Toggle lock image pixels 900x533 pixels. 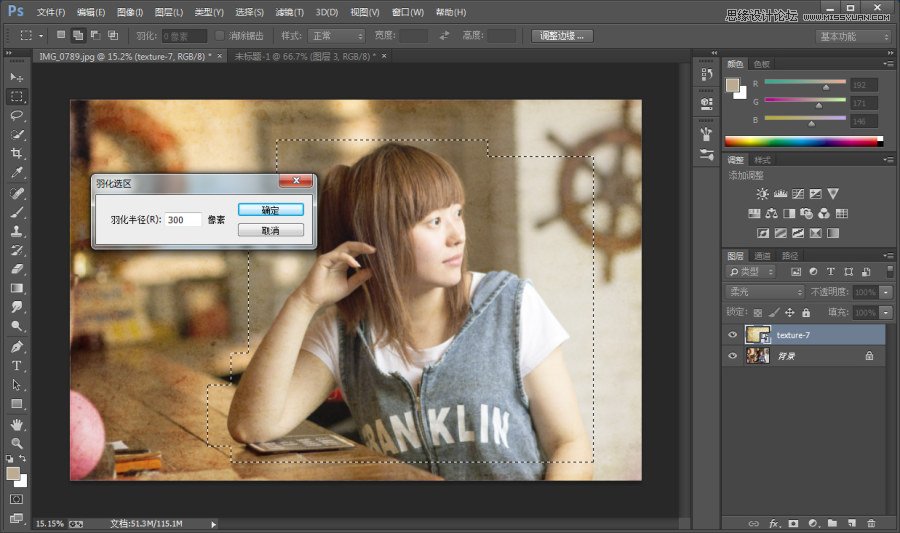(774, 313)
